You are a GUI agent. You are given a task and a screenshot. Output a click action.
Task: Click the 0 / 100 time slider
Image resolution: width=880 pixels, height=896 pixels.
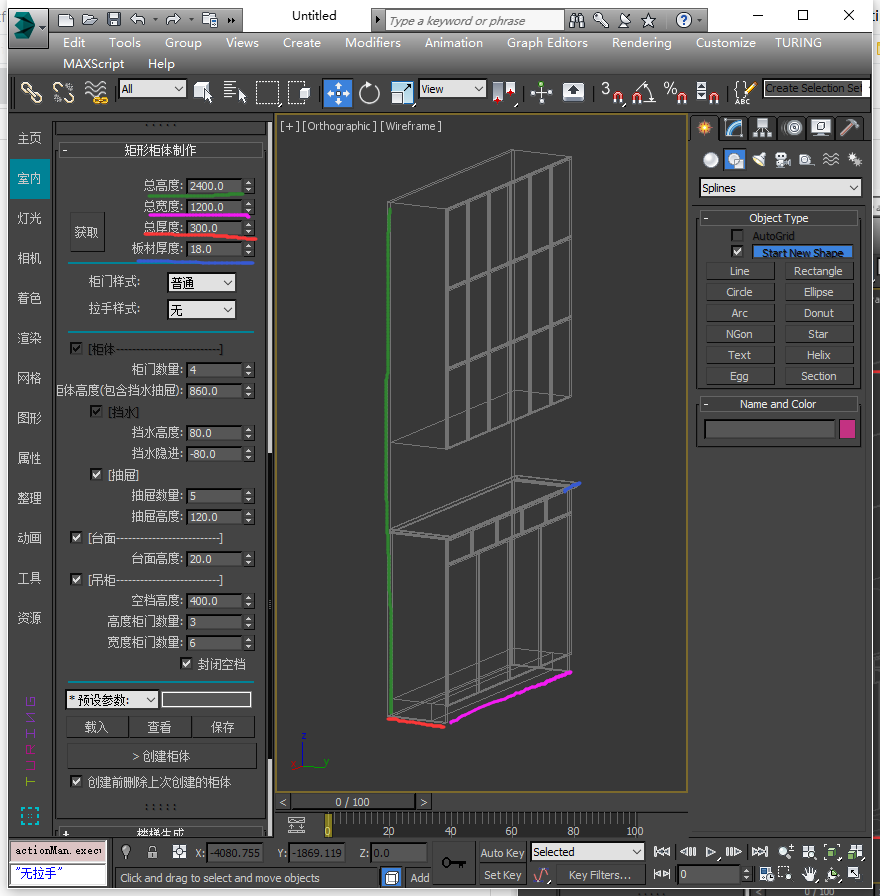(x=353, y=802)
